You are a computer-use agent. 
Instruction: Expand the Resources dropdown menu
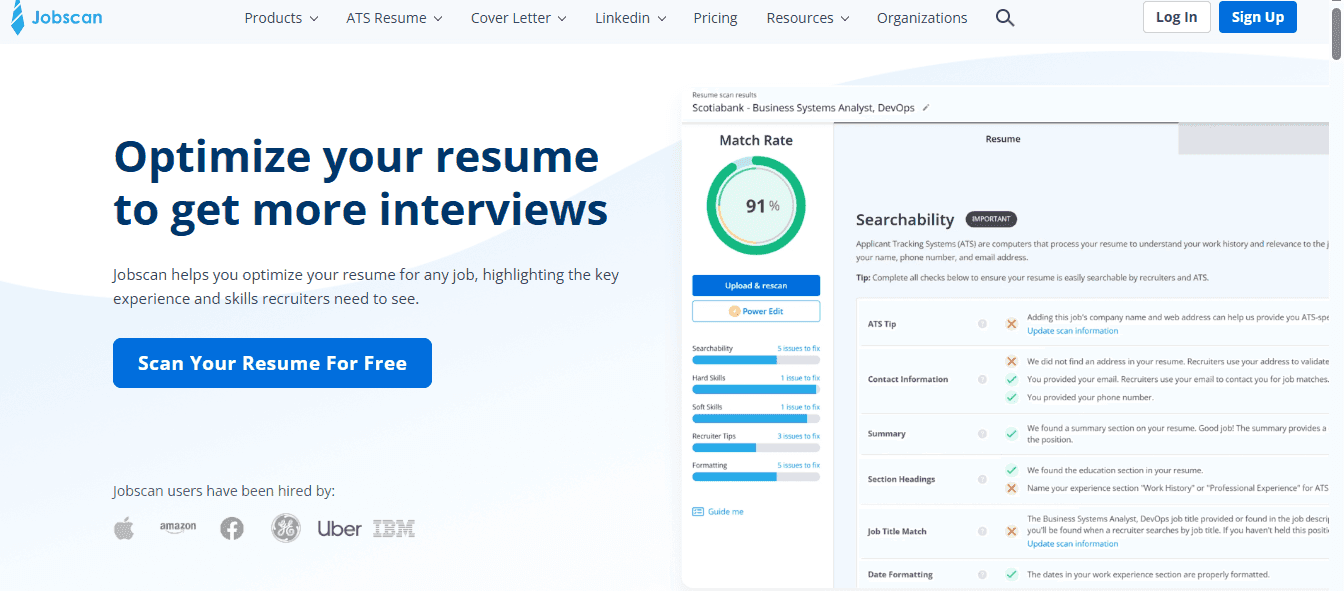[808, 18]
